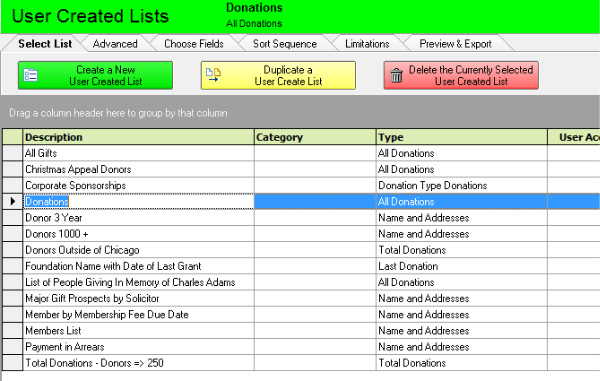
Task: Delete the Currently Selected User Created List
Action: click(461, 75)
